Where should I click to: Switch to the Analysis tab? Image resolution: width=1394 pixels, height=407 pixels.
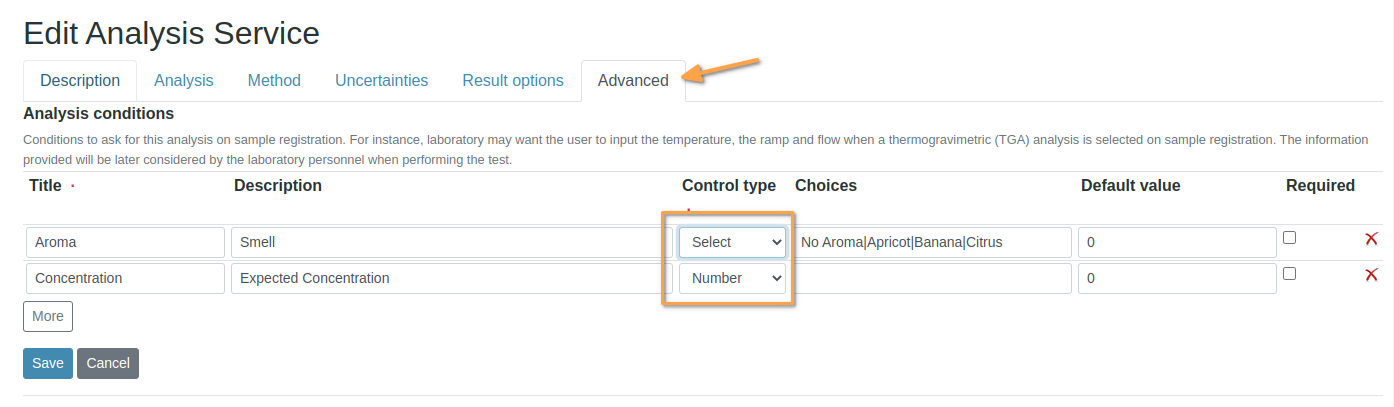(x=184, y=81)
